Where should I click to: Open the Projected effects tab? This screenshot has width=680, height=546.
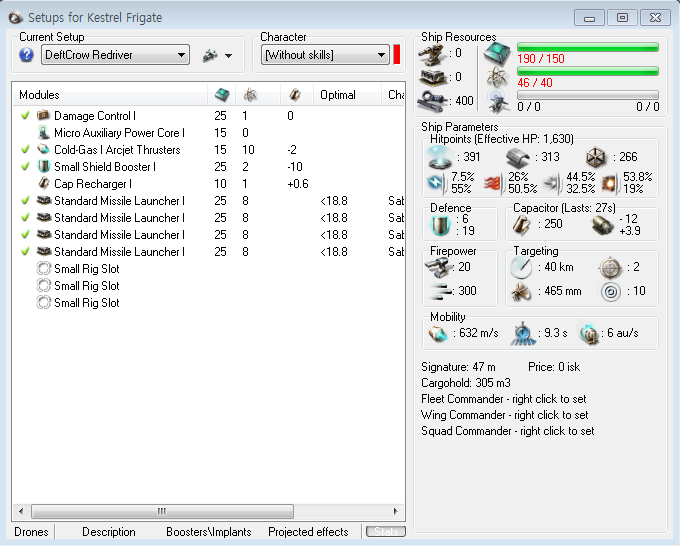[x=308, y=532]
